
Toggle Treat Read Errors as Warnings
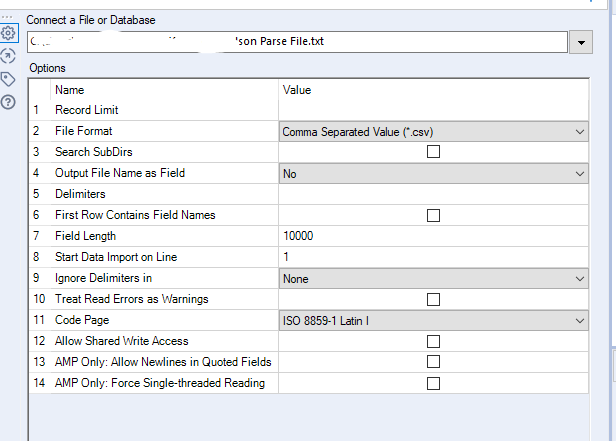(434, 299)
